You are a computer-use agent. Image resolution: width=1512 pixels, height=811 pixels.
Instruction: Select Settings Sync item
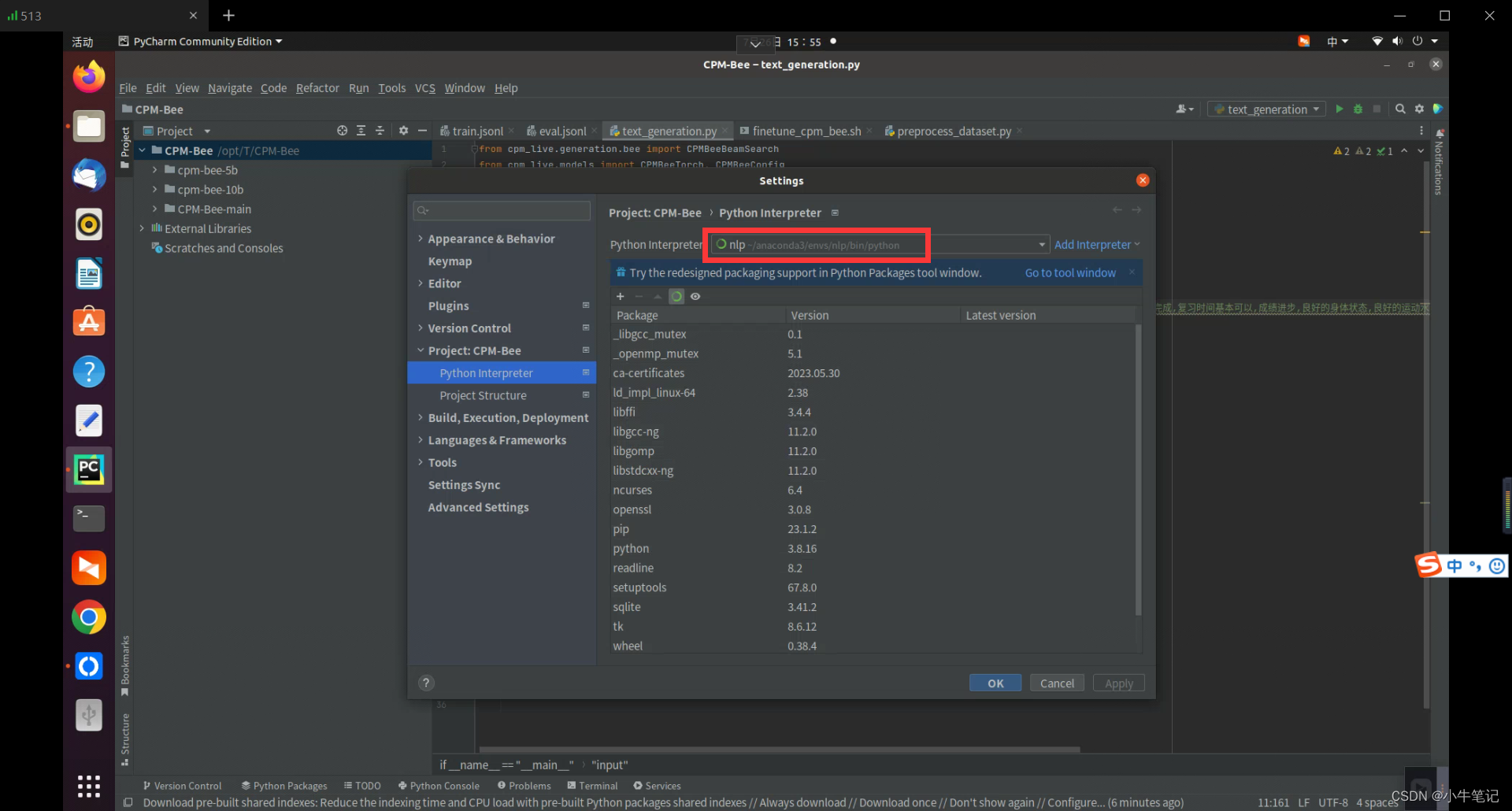pyautogui.click(x=464, y=486)
